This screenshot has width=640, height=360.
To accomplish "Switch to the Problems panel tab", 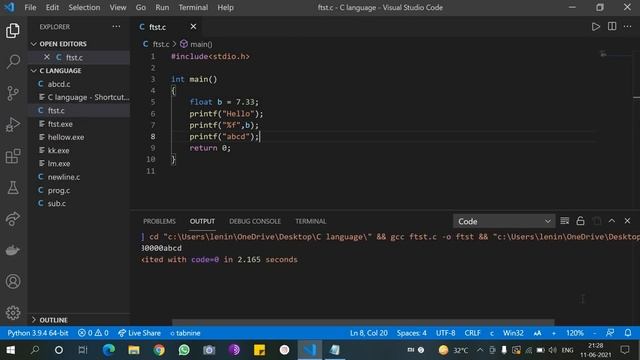I will (159, 221).
